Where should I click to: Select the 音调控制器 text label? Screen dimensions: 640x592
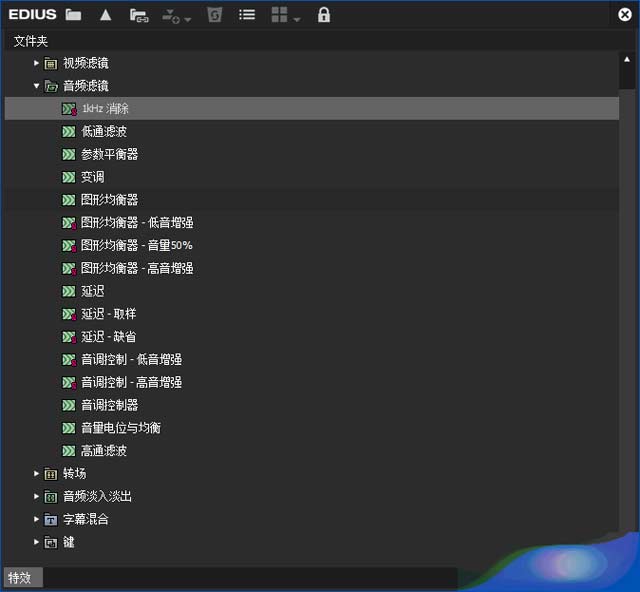110,405
